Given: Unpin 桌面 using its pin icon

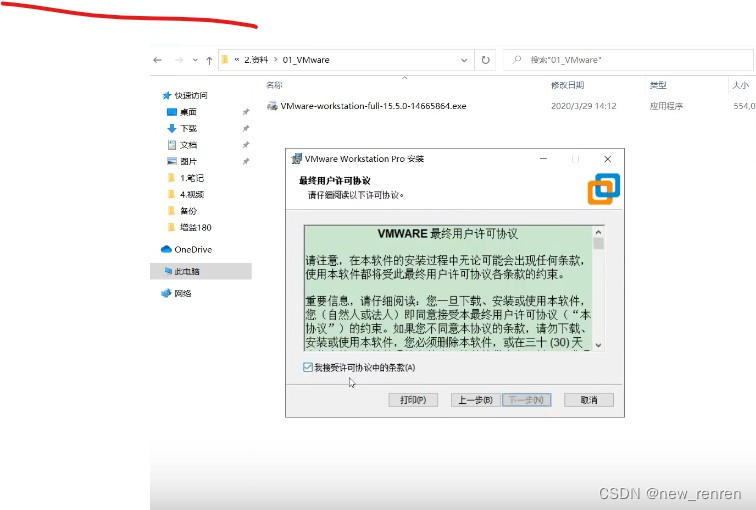Looking at the screenshot, I should (246, 112).
